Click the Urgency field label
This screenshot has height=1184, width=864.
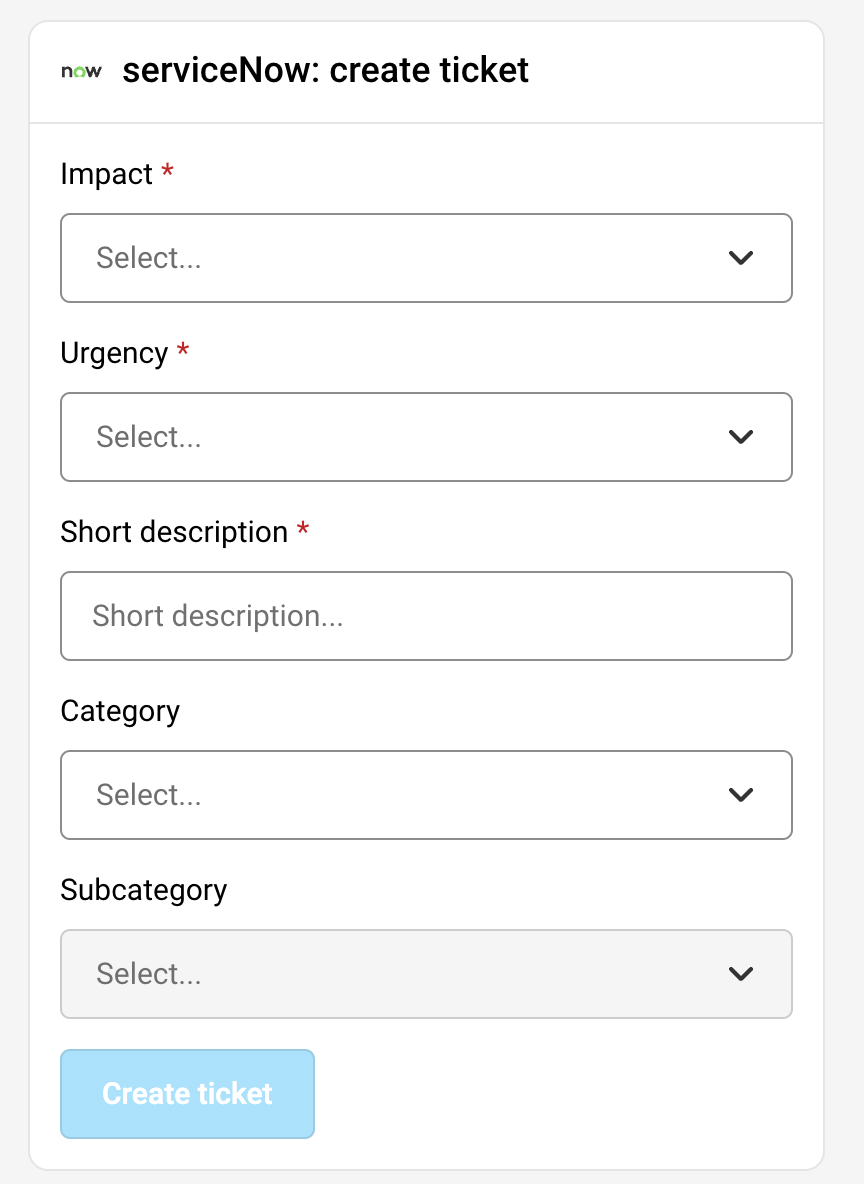114,353
